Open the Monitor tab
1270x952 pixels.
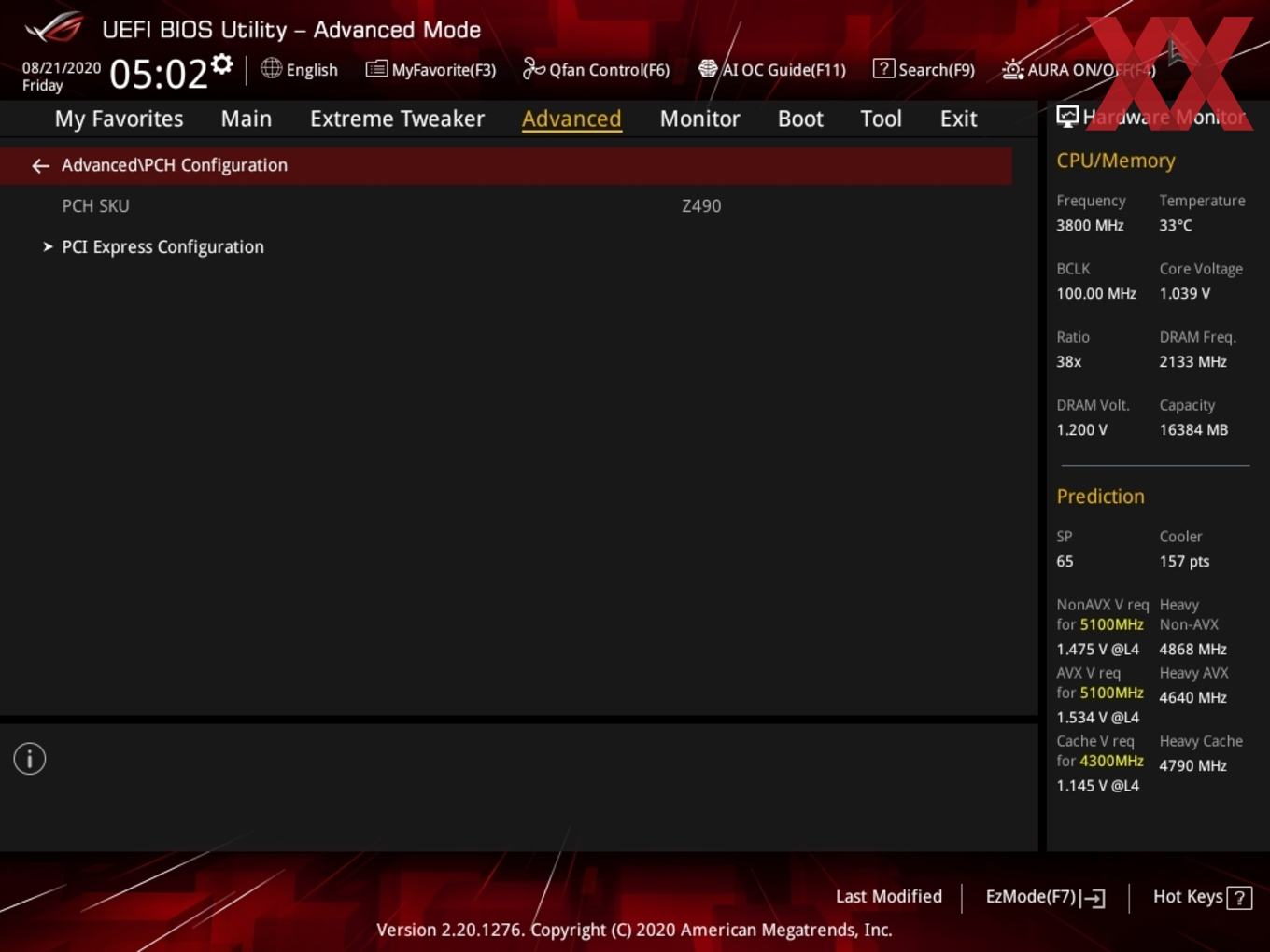(699, 119)
